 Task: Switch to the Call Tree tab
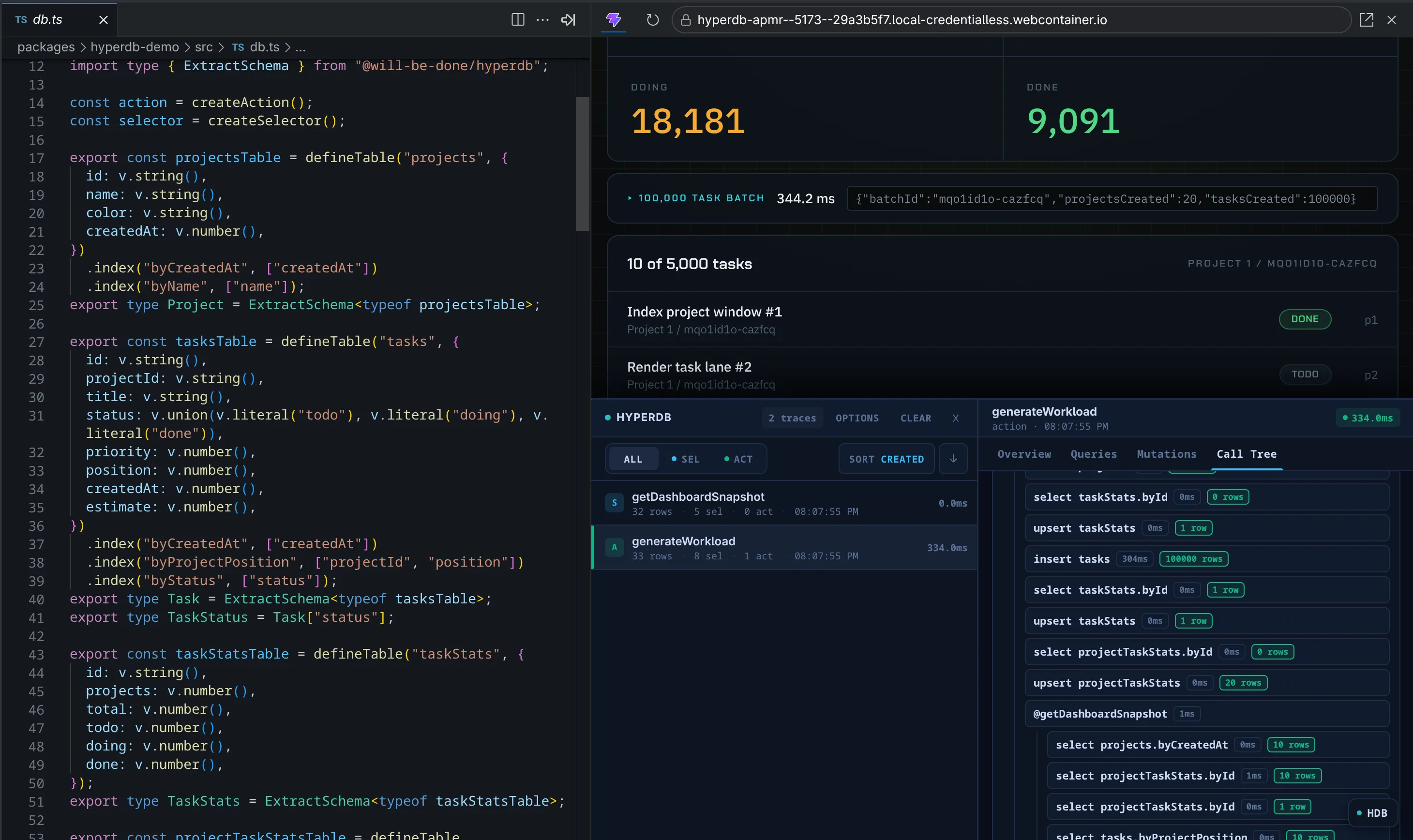[1246, 454]
